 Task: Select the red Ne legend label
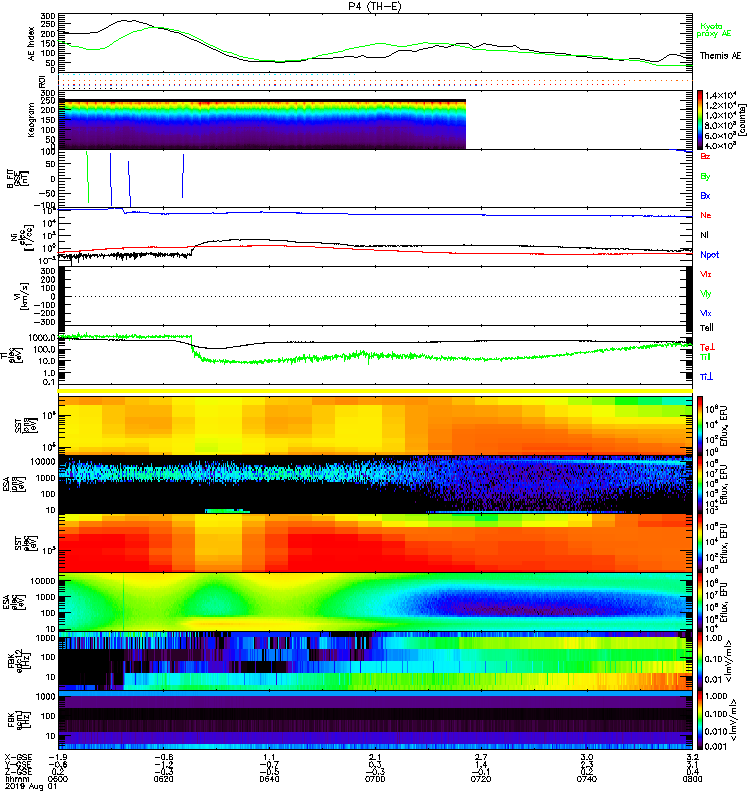point(706,215)
